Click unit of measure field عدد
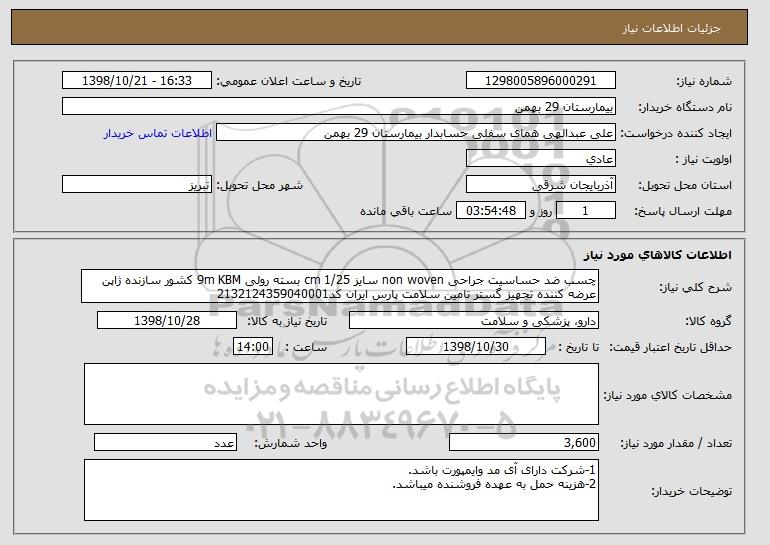 point(165,442)
